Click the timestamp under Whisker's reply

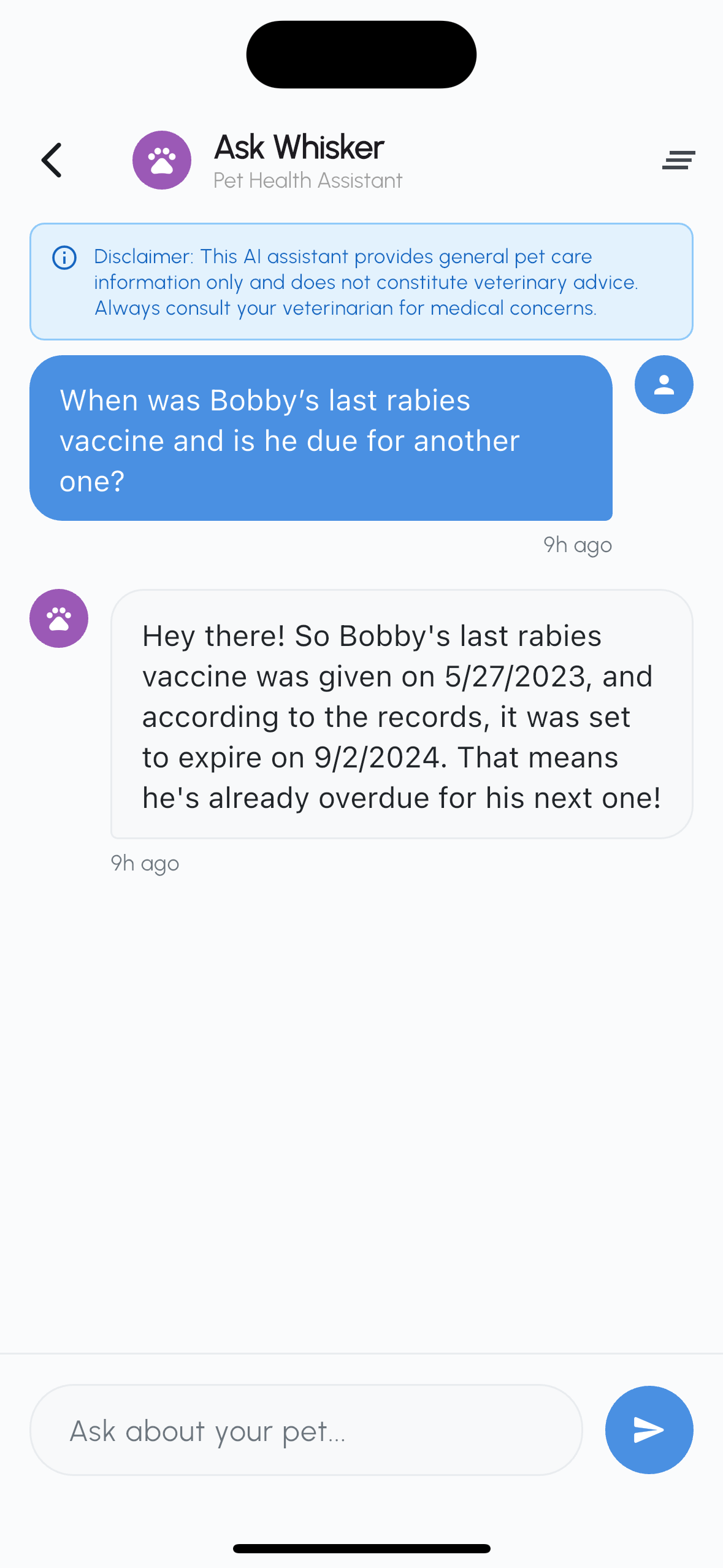click(145, 863)
